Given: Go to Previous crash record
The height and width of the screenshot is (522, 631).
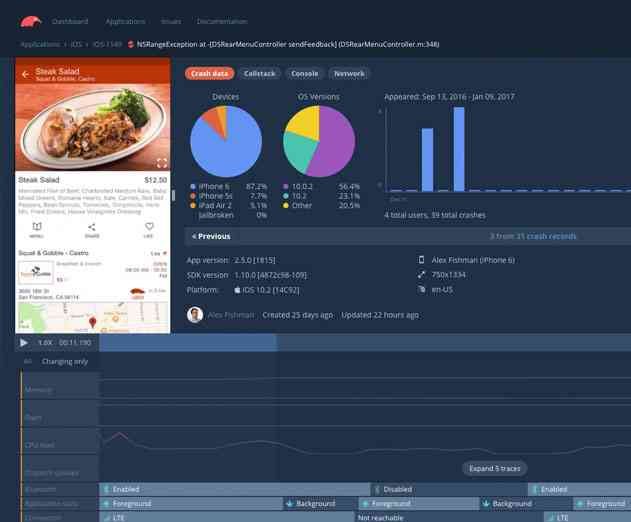Looking at the screenshot, I should point(211,236).
